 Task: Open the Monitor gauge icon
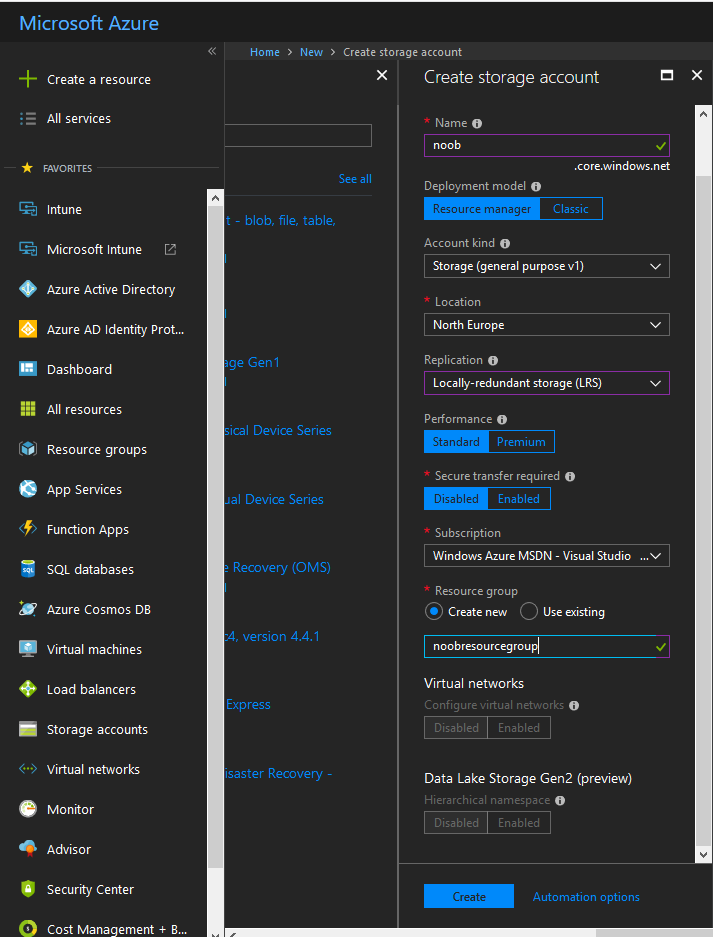(27, 809)
